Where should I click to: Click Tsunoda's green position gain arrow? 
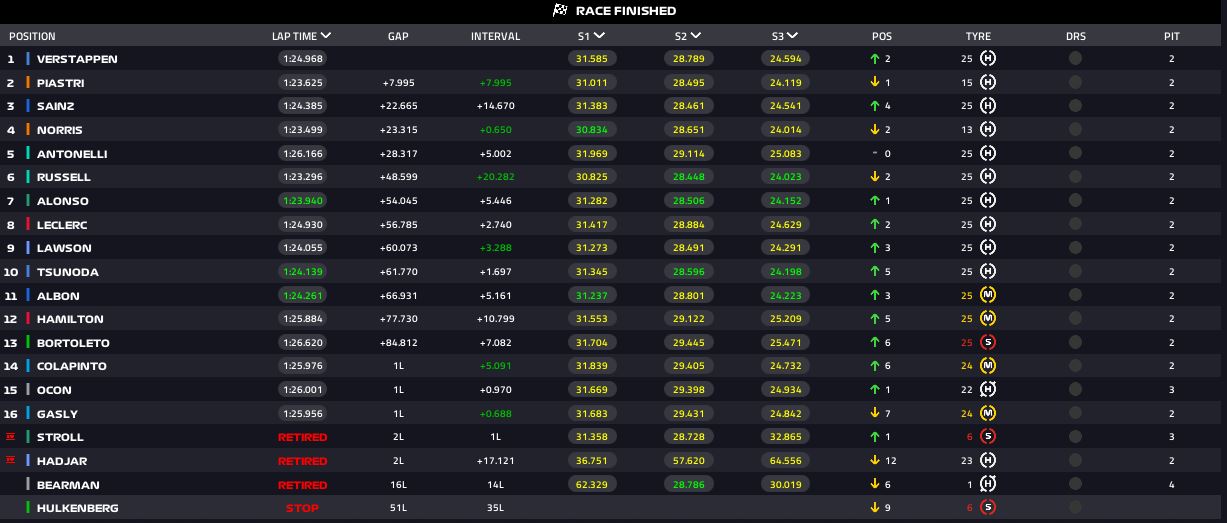tap(875, 272)
